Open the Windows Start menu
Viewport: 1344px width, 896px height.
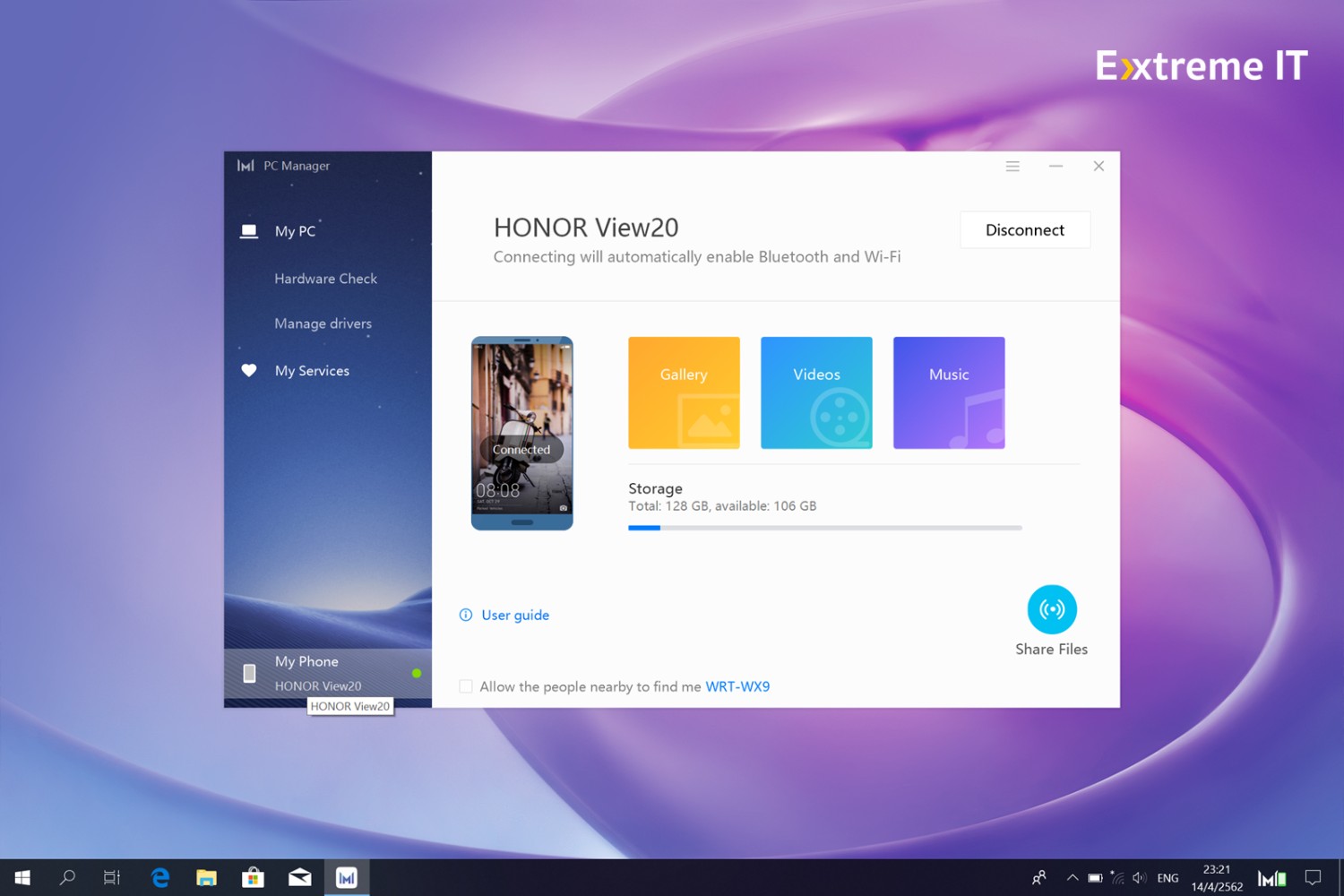coord(22,878)
